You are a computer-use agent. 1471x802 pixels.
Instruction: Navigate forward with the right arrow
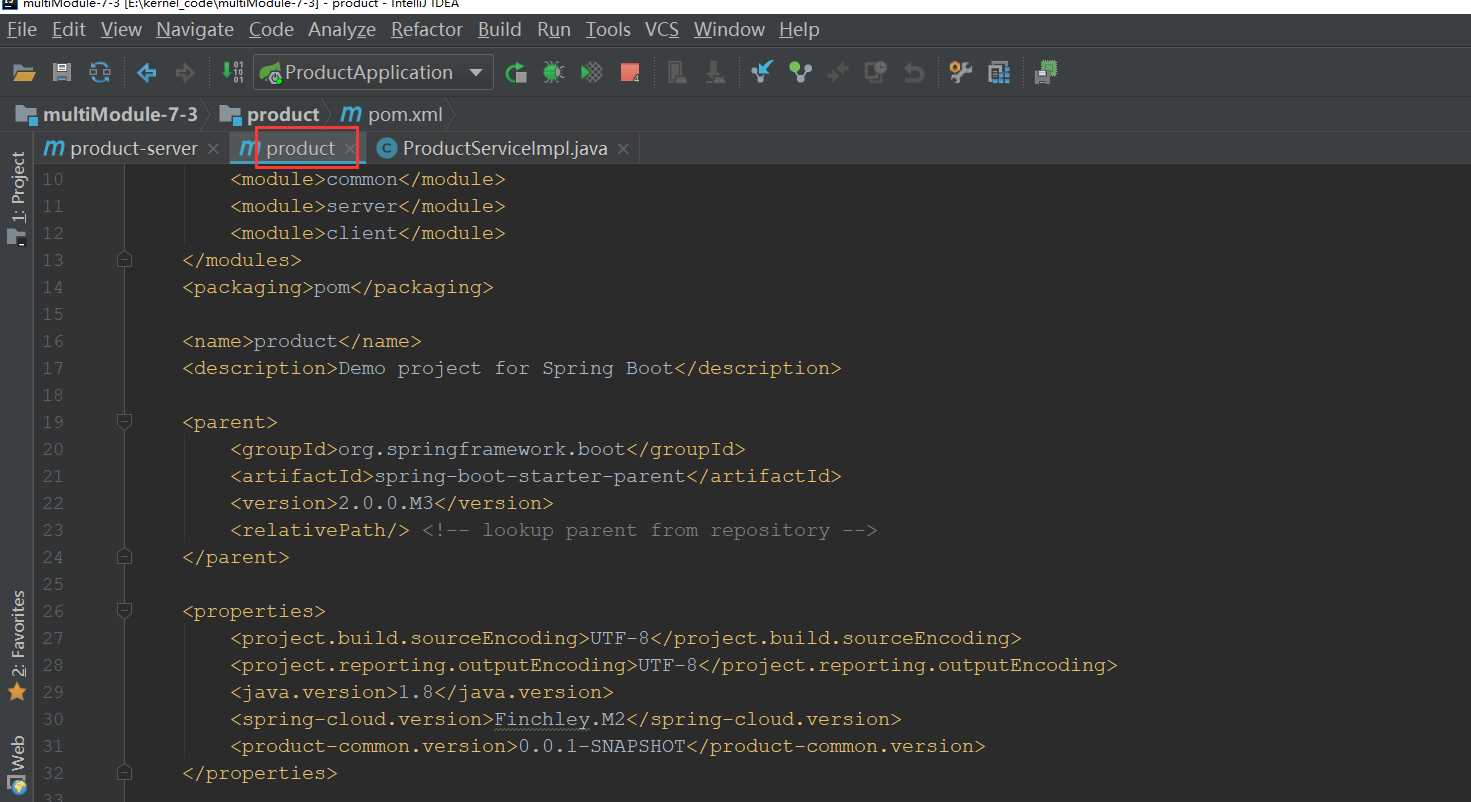pyautogui.click(x=185, y=72)
